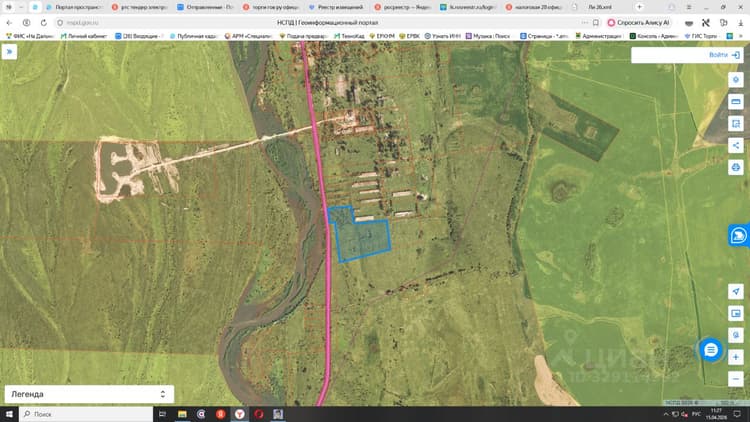Click the taskbar Поиск search box
750x422 pixels.
[x=86, y=414]
